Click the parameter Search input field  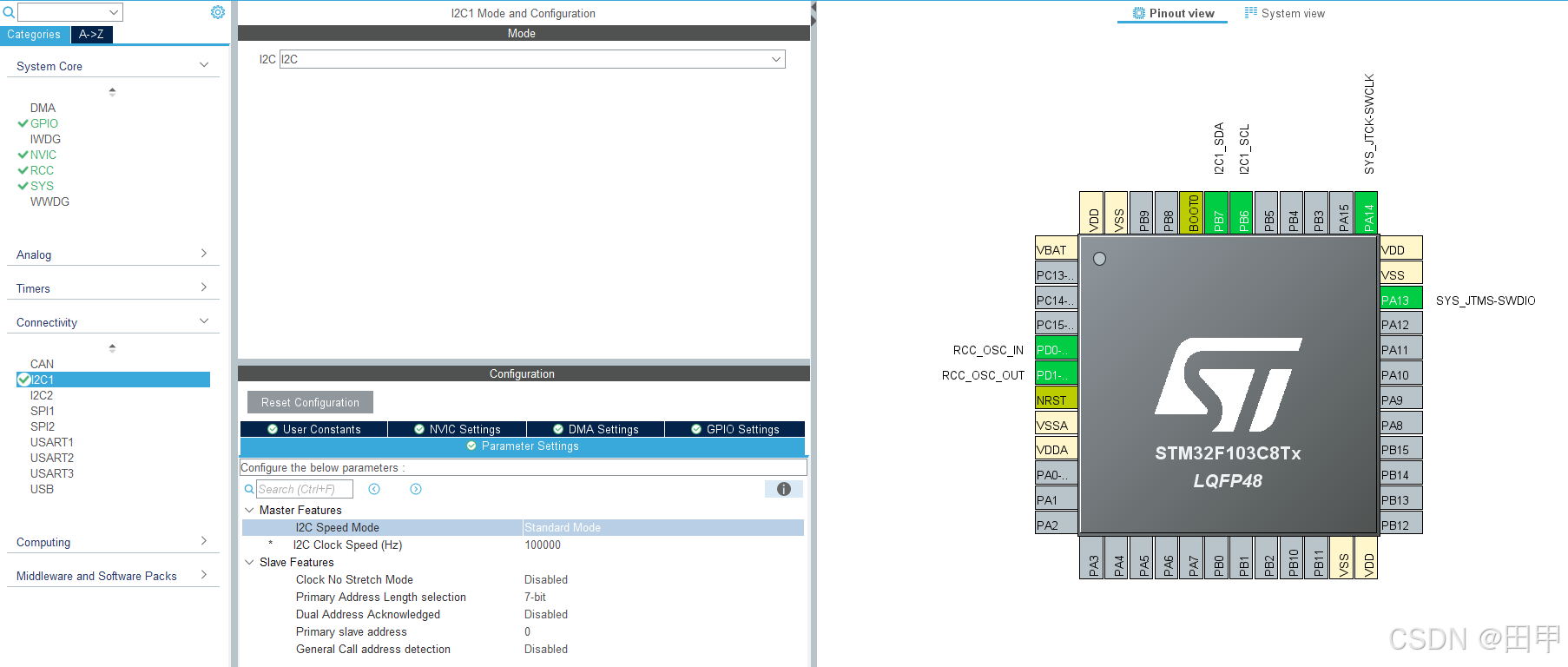[305, 489]
